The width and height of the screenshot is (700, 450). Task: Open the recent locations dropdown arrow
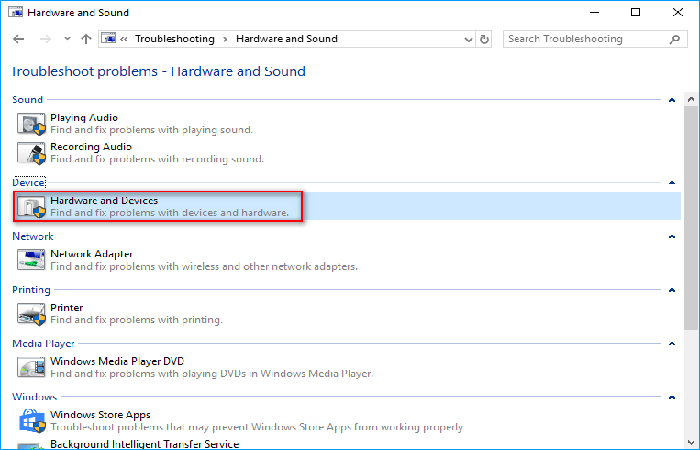67,39
